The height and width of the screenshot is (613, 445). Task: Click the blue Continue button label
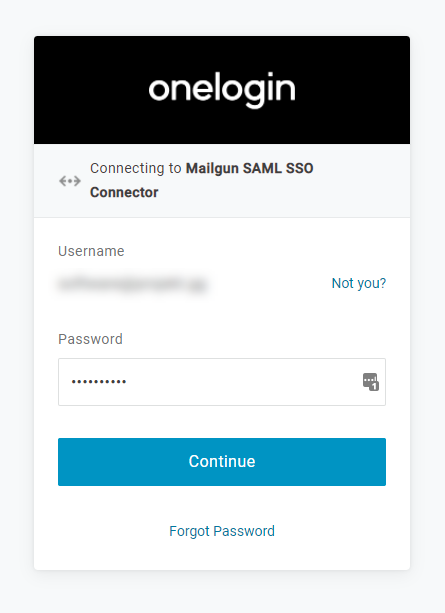pyautogui.click(x=222, y=462)
